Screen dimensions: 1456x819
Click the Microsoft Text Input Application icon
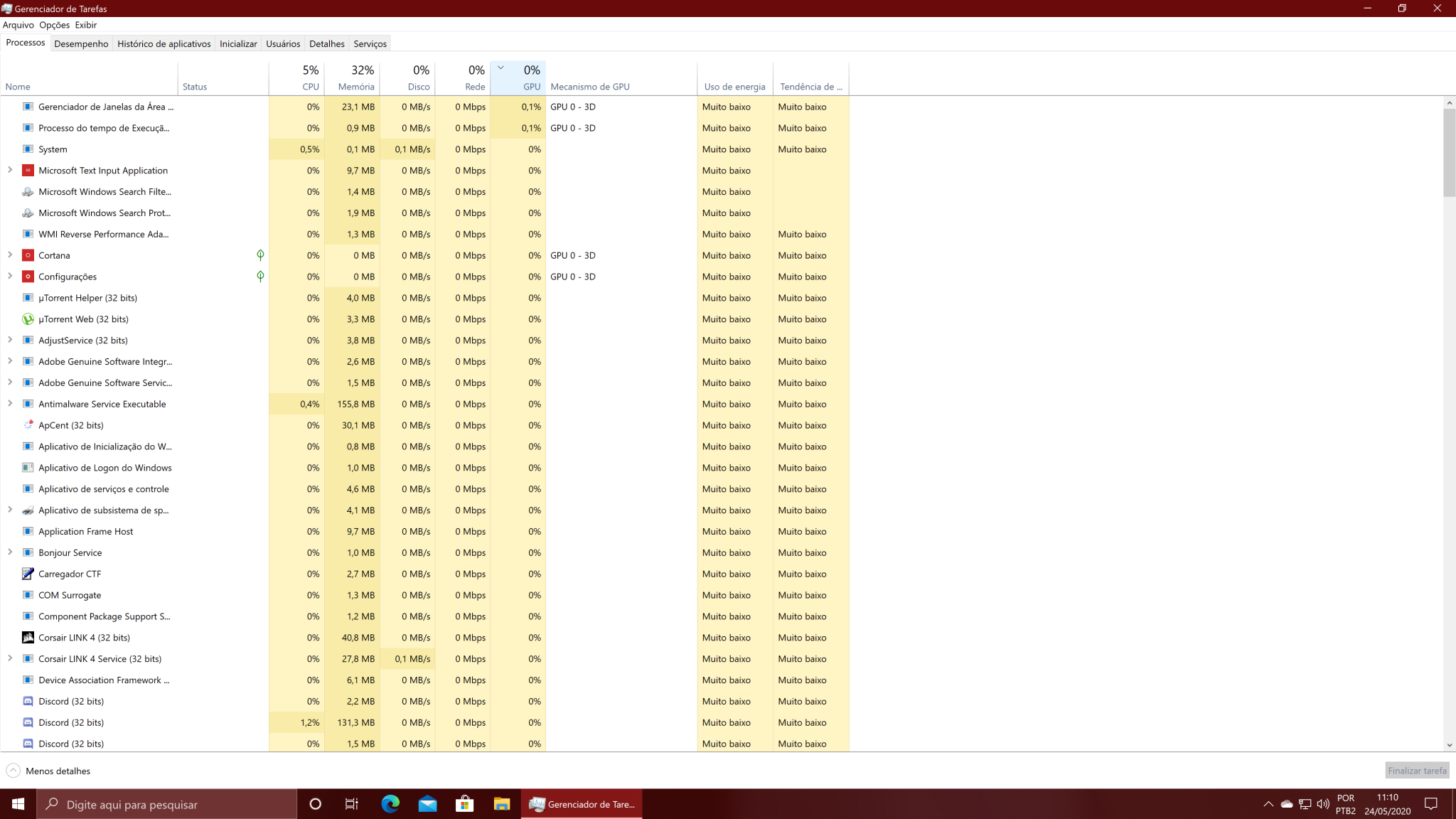pos(28,171)
